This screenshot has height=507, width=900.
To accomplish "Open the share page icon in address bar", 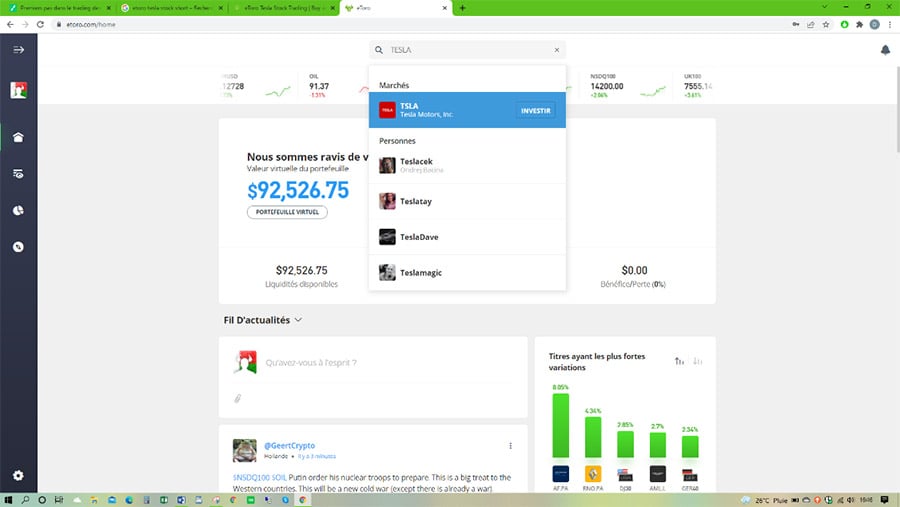I will (x=810, y=25).
